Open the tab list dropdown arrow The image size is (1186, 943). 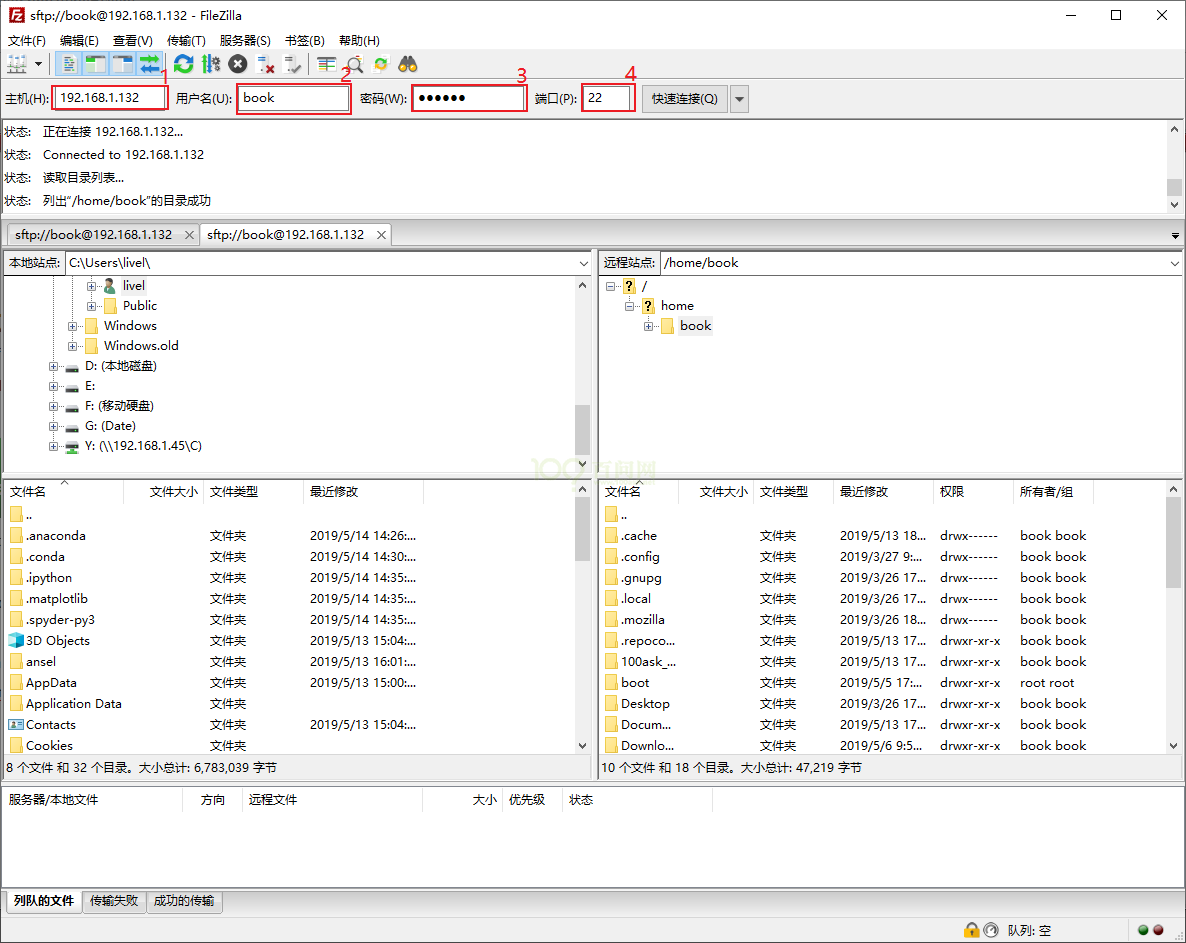pos(1175,236)
